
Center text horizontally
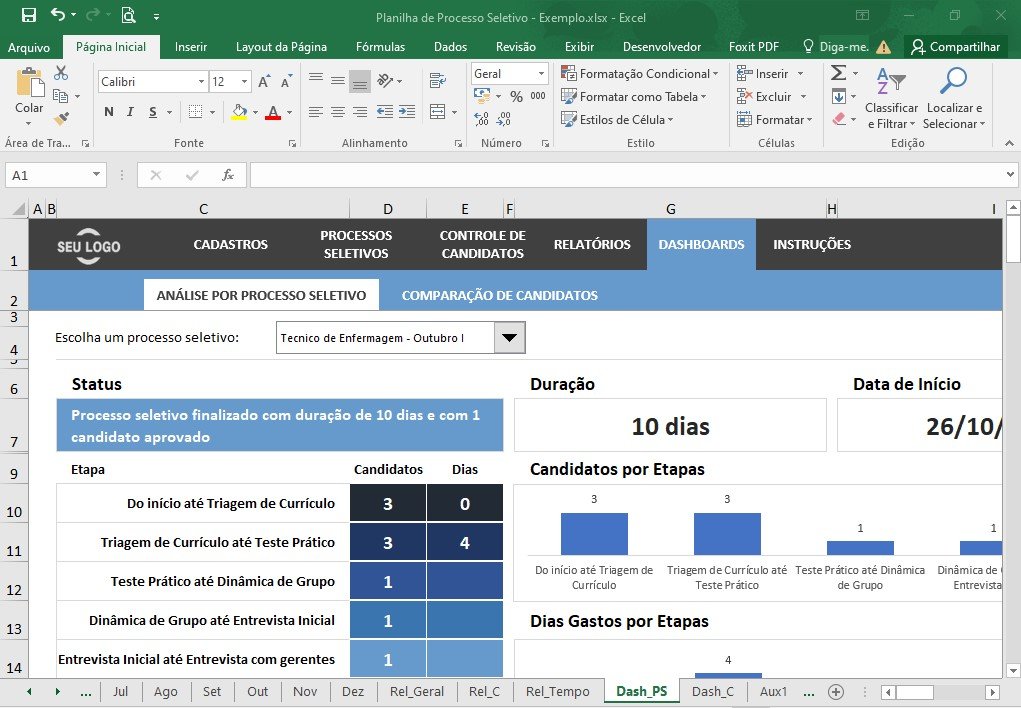point(338,112)
